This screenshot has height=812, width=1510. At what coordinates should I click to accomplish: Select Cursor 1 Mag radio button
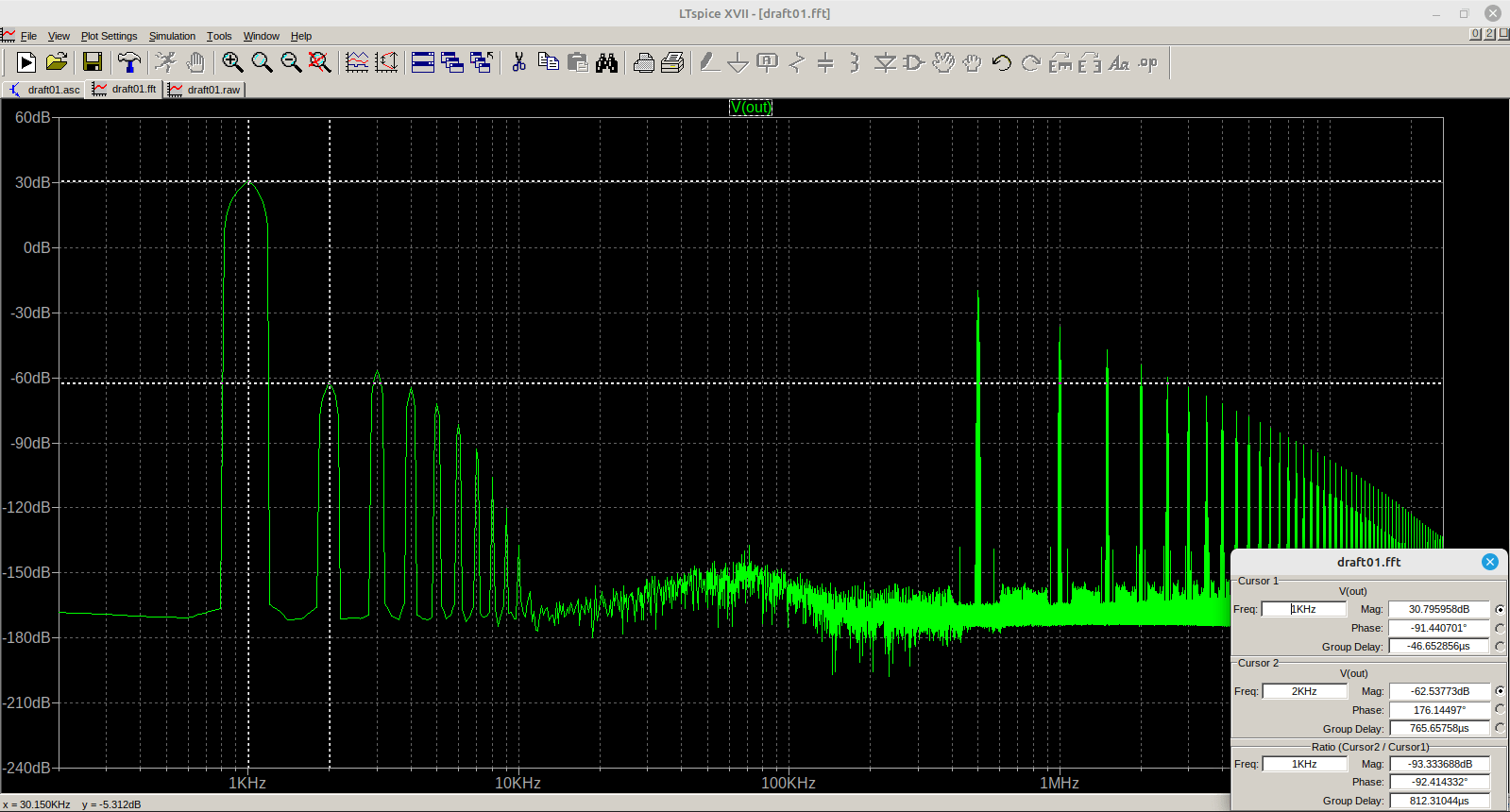pos(1500,609)
